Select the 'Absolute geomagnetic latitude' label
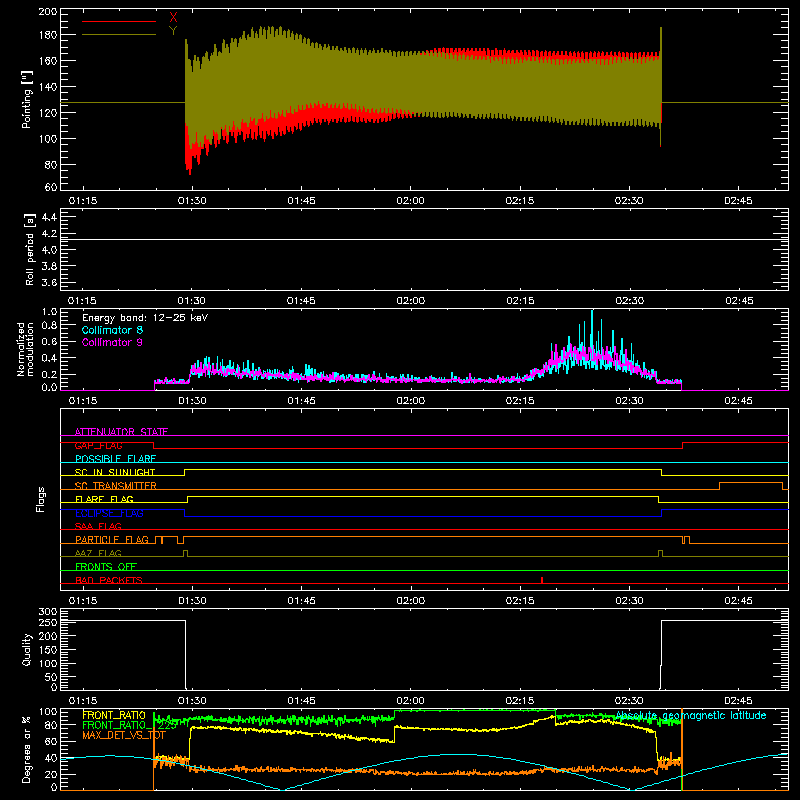Viewport: 800px width, 800px height. [x=691, y=715]
